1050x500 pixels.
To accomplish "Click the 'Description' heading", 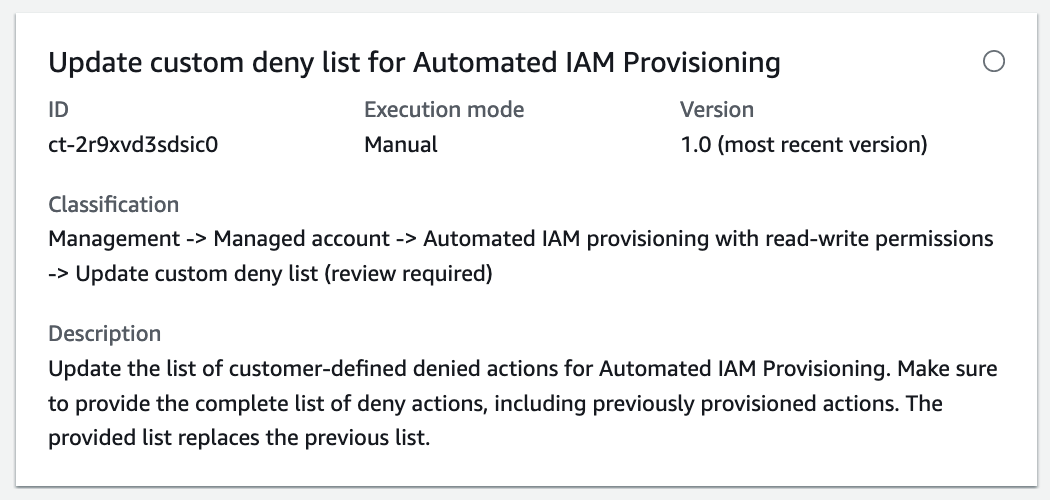I will click(104, 333).
